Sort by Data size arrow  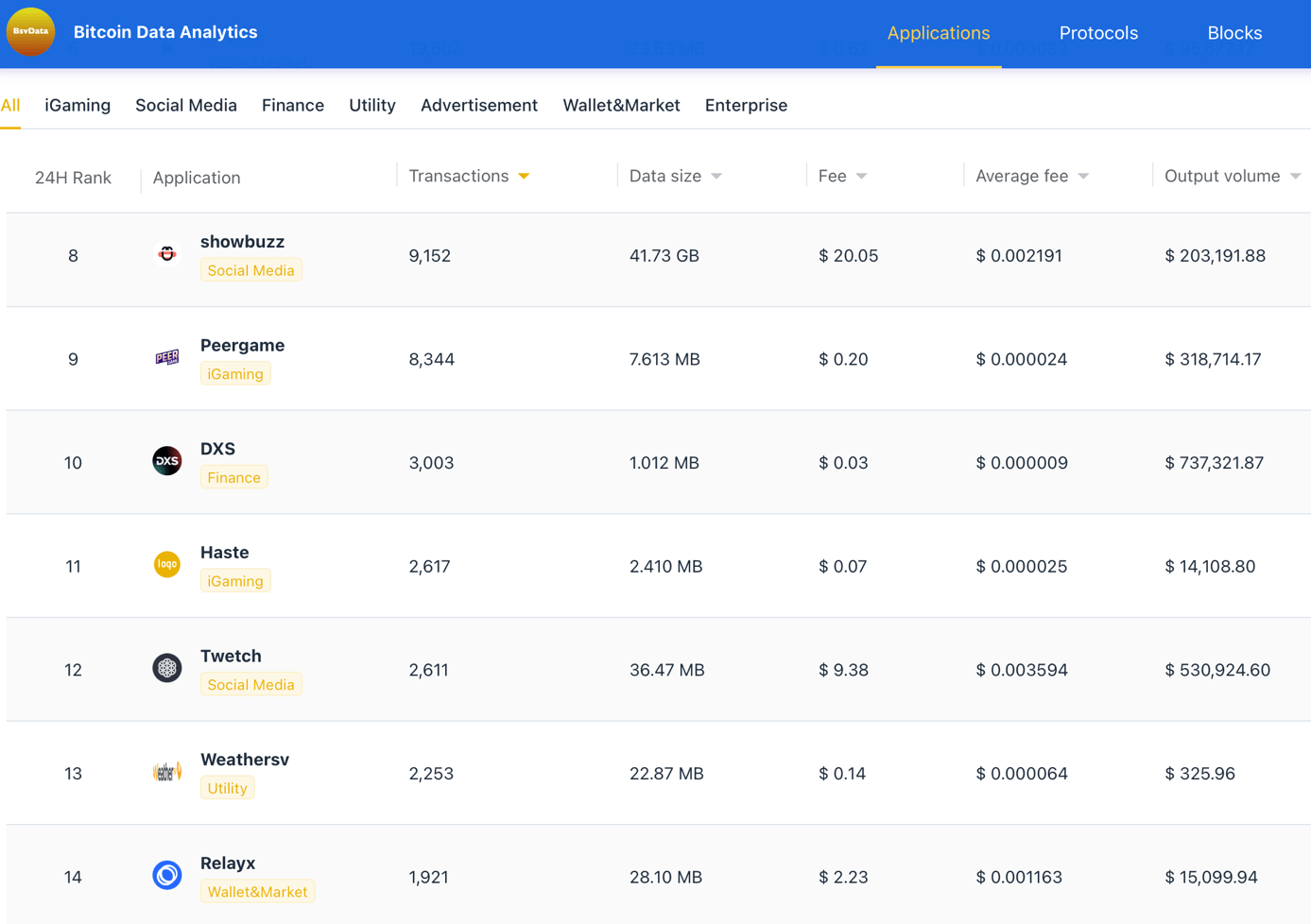pyautogui.click(x=716, y=177)
